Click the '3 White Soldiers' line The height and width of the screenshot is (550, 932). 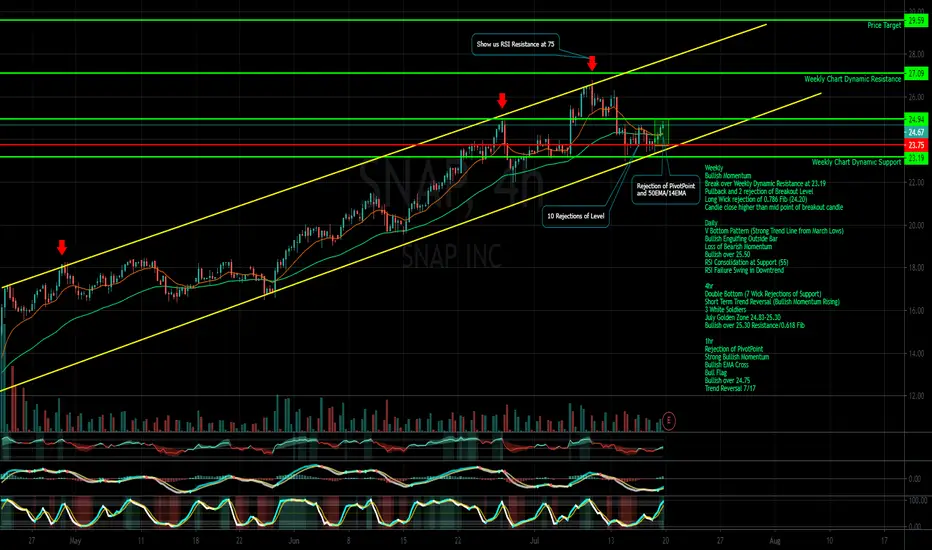725,310
